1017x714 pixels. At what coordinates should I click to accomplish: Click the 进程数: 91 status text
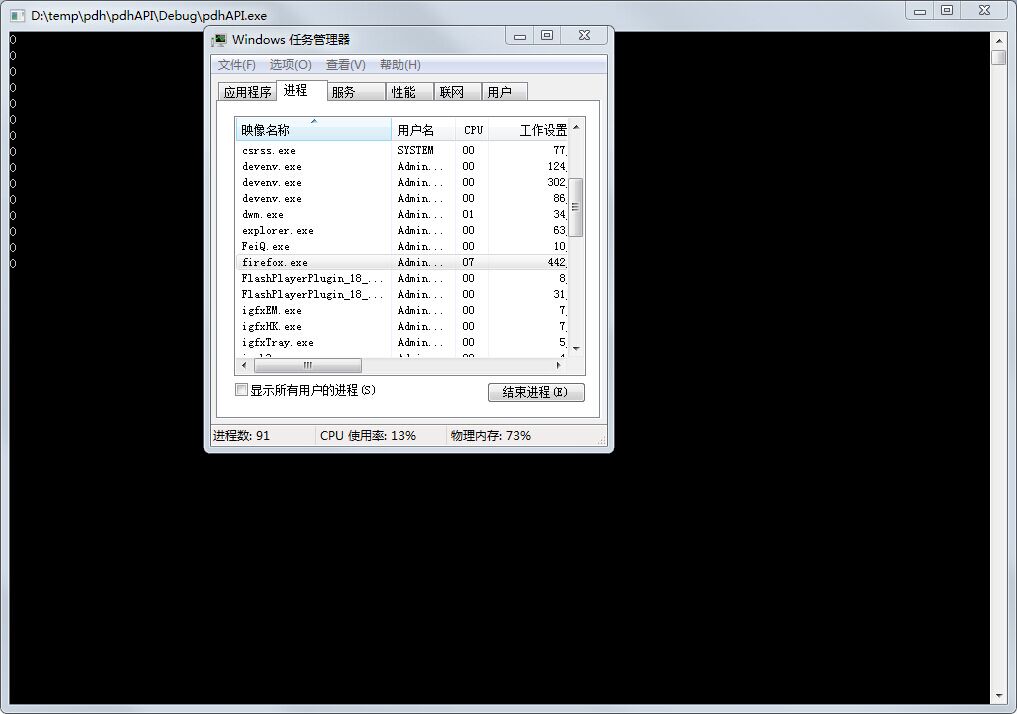point(241,436)
